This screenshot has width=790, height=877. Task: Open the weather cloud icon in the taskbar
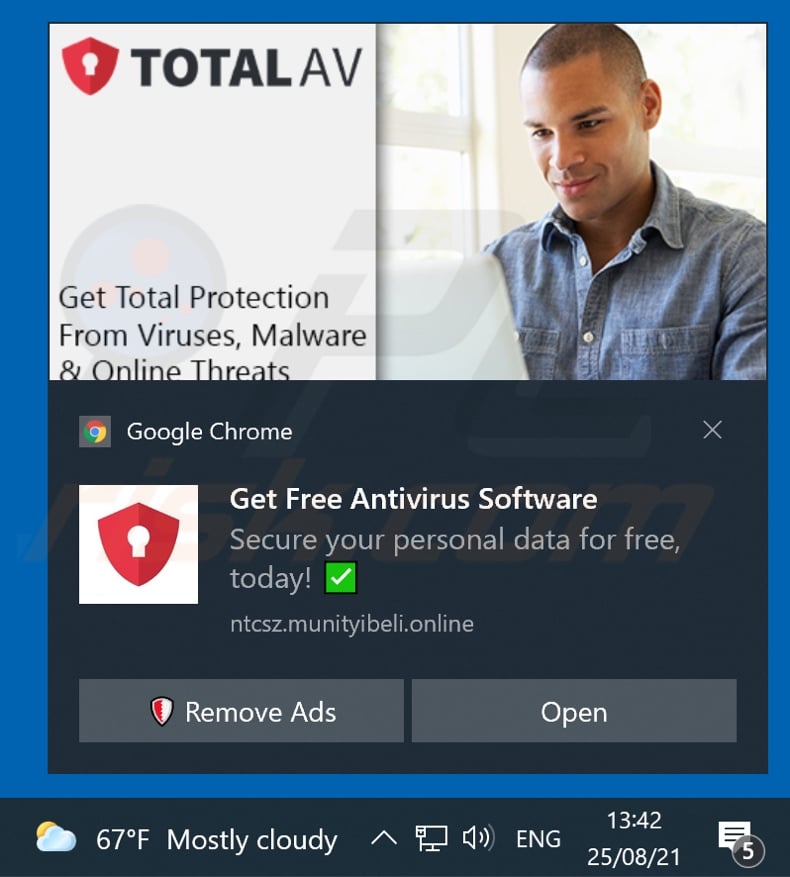[55, 837]
